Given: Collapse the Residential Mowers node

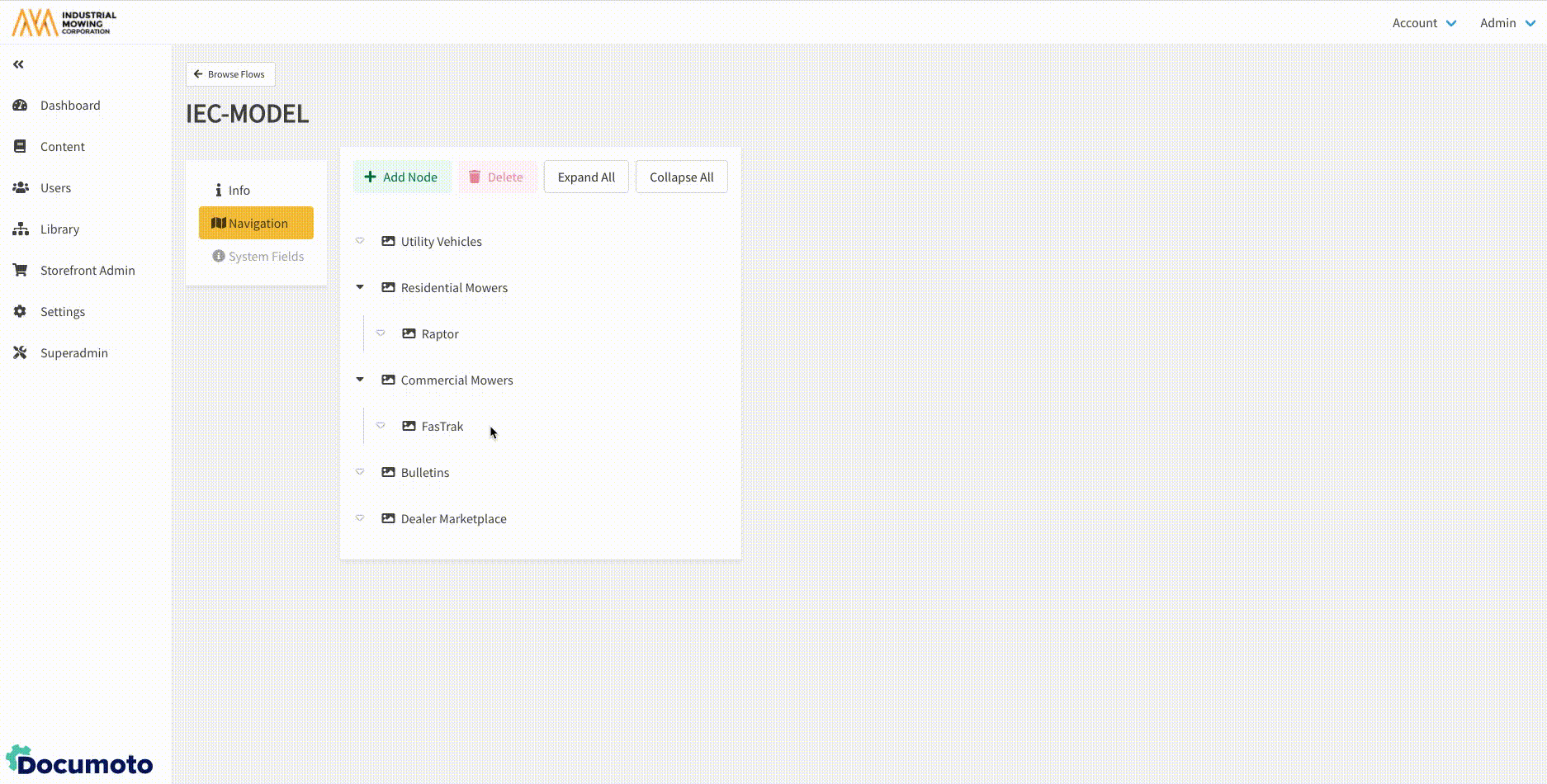Looking at the screenshot, I should (360, 287).
